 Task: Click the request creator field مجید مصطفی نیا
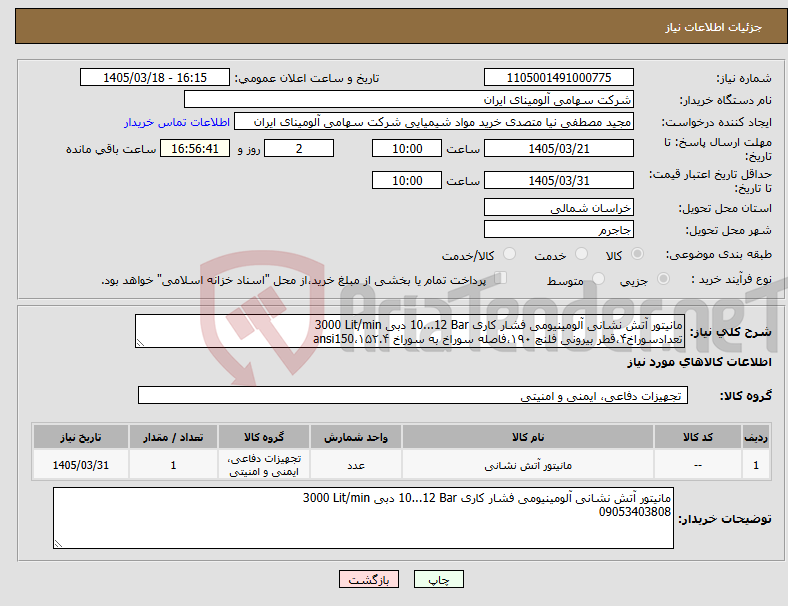pos(434,122)
